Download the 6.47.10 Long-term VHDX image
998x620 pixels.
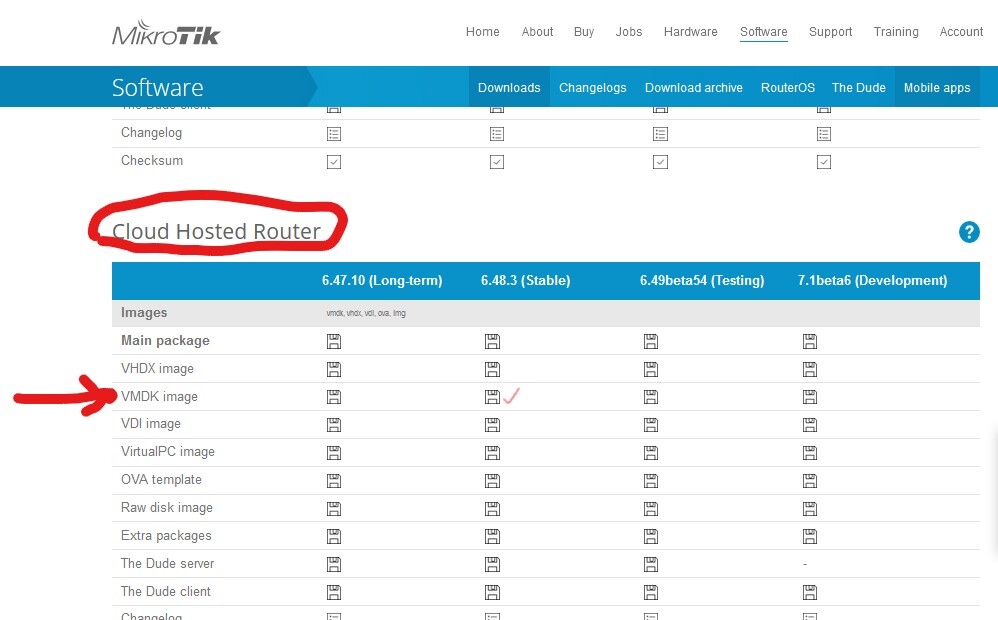coord(334,368)
